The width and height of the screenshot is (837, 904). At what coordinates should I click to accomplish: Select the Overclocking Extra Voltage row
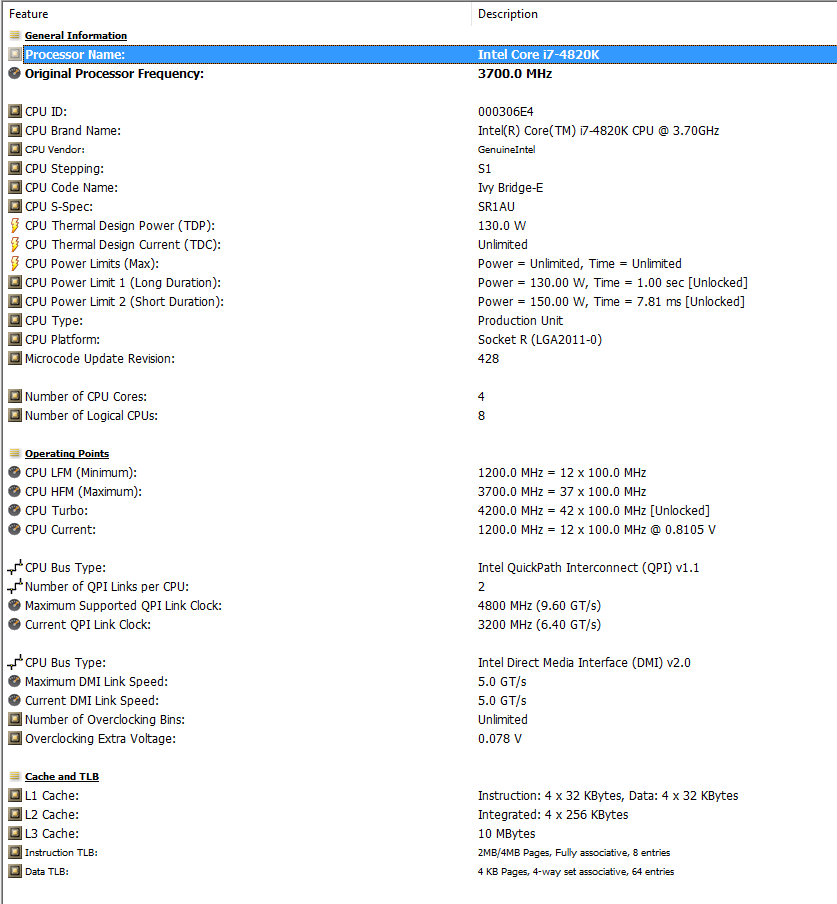click(x=422, y=739)
